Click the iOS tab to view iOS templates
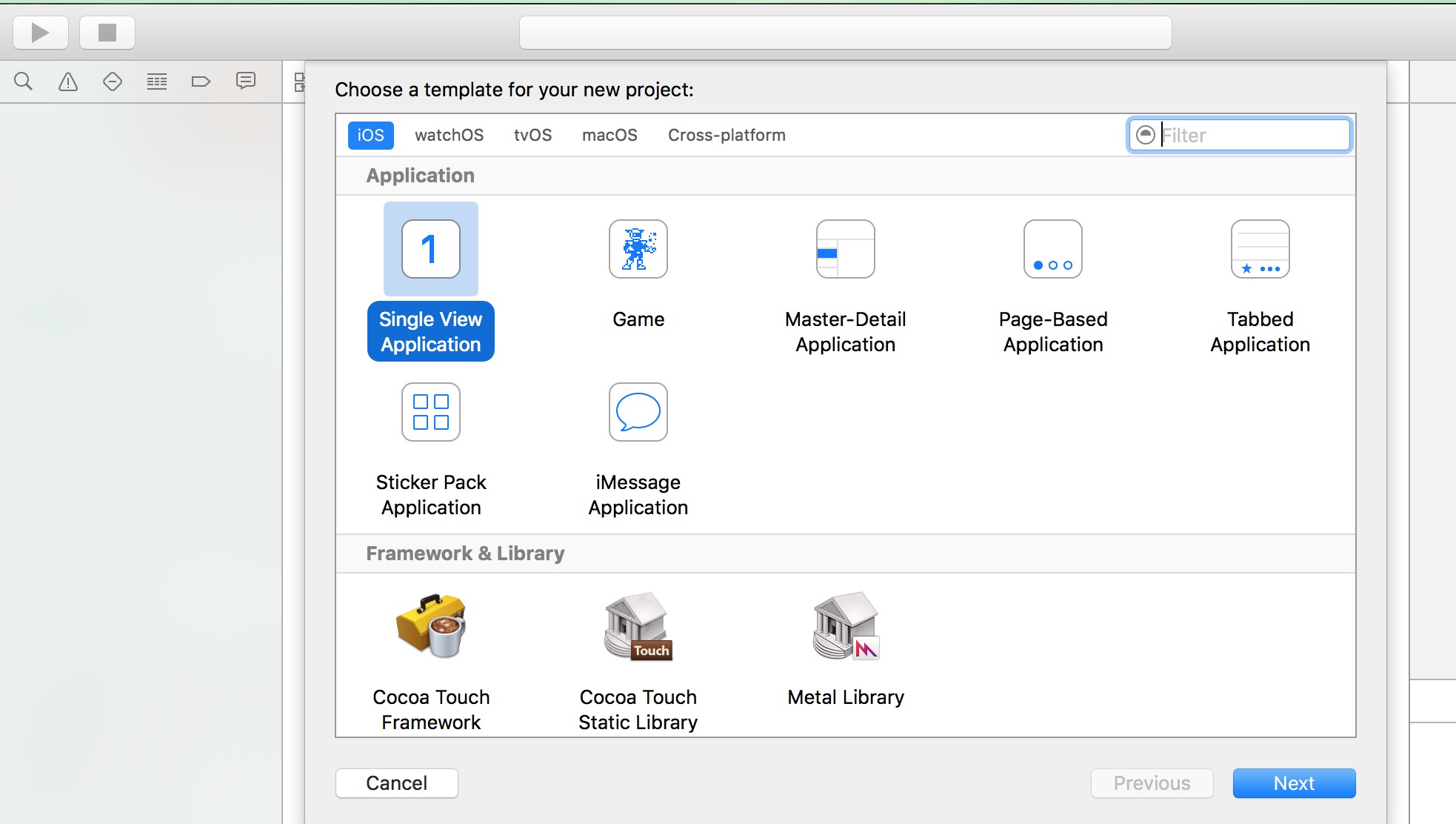The width and height of the screenshot is (1456, 824). (x=370, y=135)
